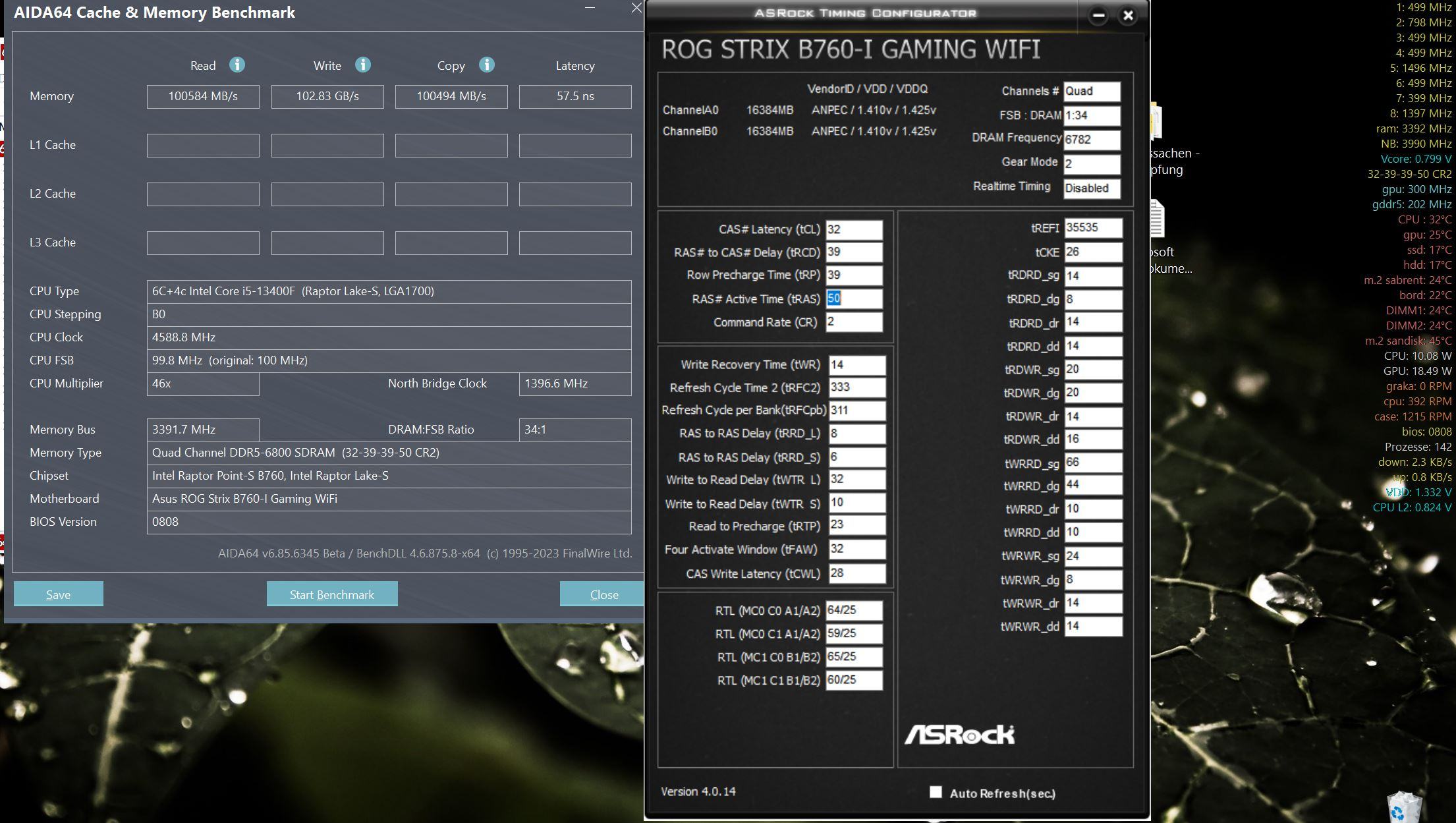Screen dimensions: 1456x823
Task: Click the FSB : DRAM ratio field
Action: [x=1092, y=115]
